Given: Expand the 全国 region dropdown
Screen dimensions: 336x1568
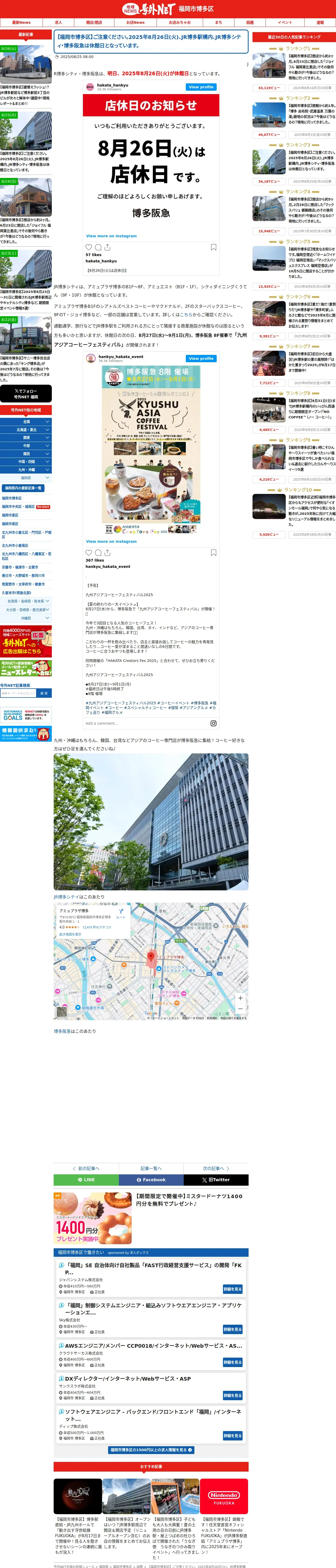Looking at the screenshot, I should pyautogui.click(x=26, y=422).
